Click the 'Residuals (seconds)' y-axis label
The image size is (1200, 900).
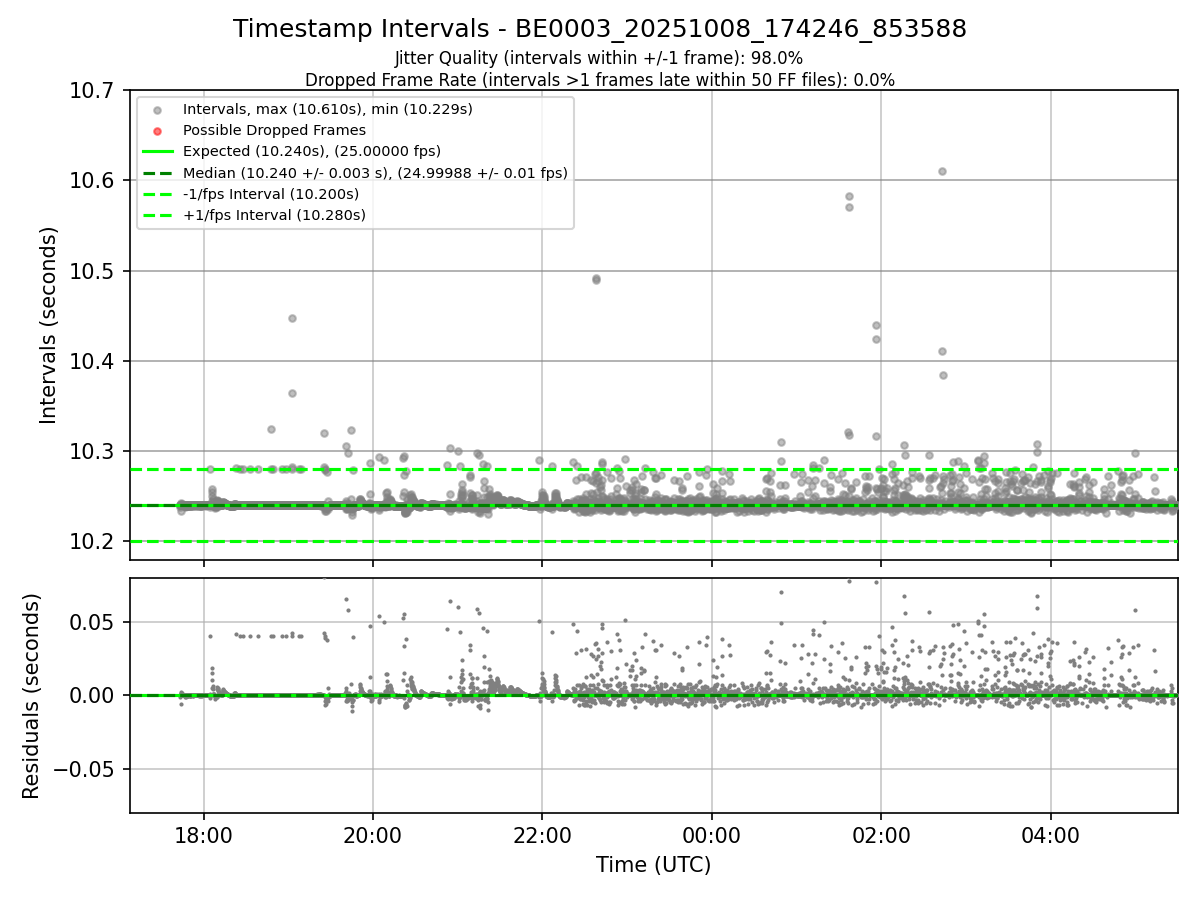(31, 696)
